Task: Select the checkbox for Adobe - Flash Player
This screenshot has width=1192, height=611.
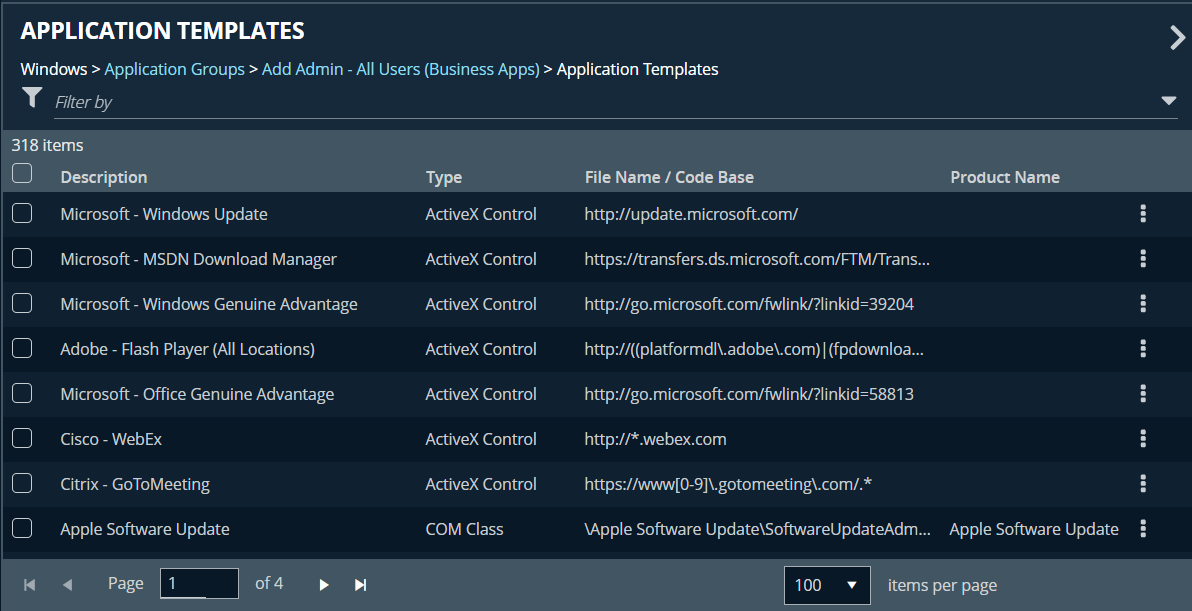Action: pyautogui.click(x=21, y=348)
